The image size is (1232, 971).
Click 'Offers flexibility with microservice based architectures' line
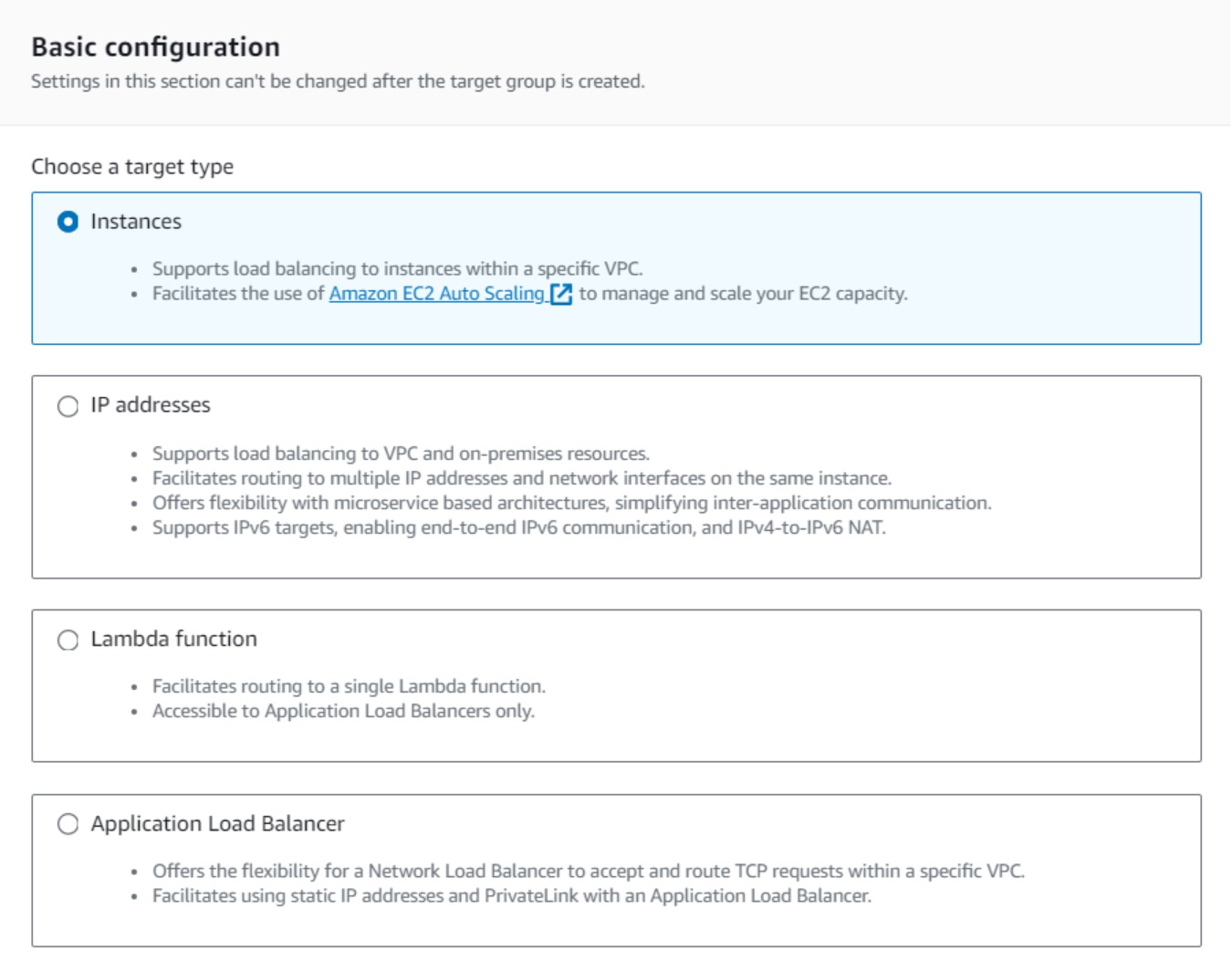[x=571, y=503]
